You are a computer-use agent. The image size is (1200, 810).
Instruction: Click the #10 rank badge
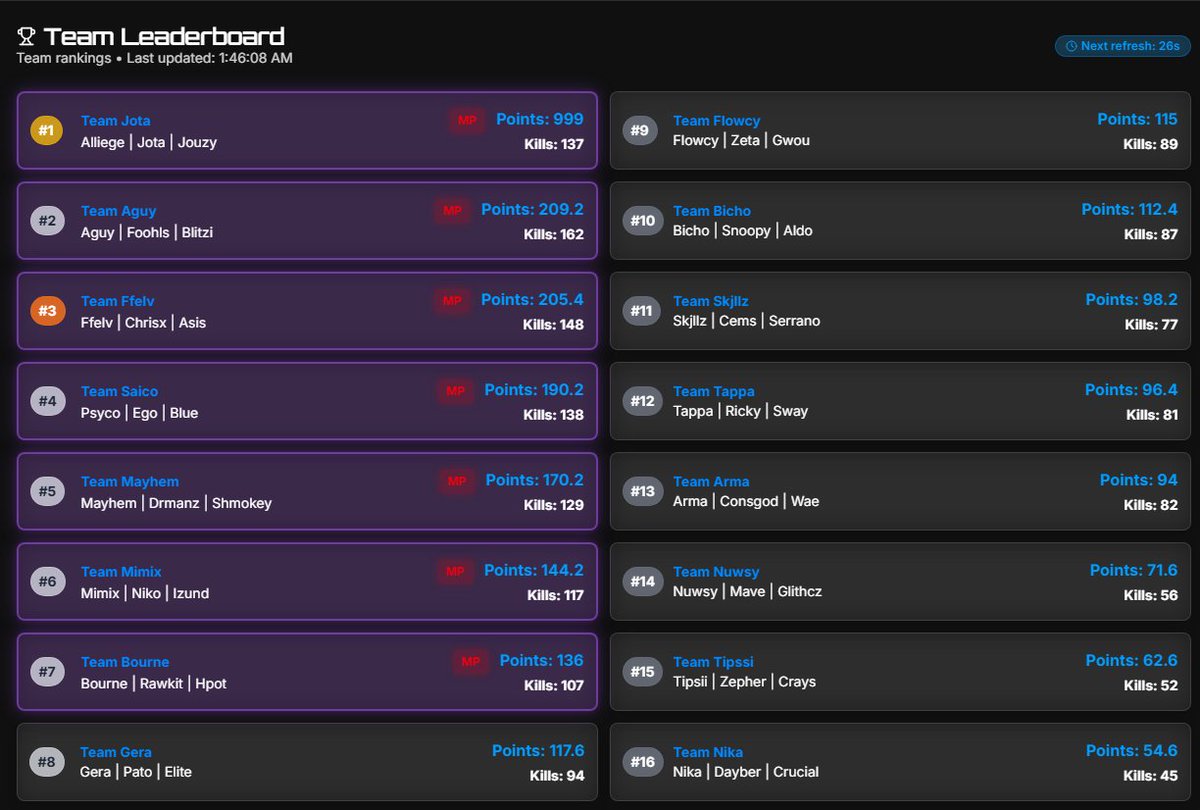pos(642,221)
